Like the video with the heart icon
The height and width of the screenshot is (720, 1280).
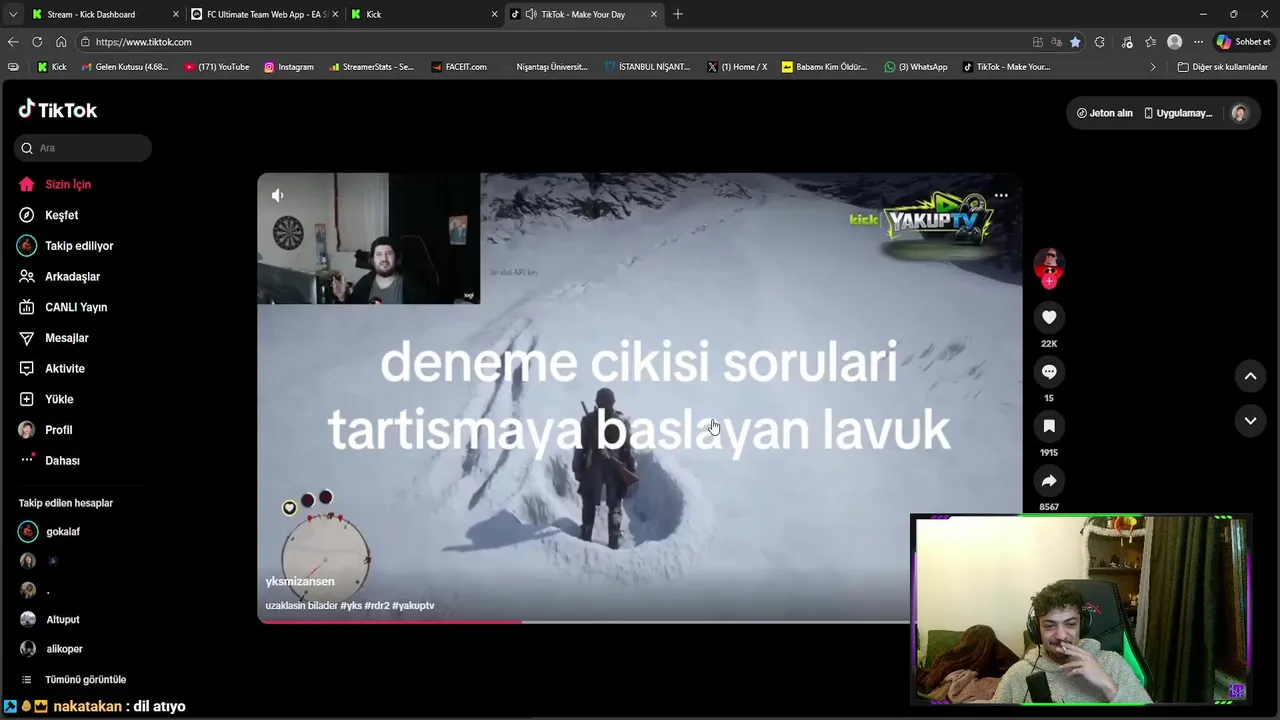[1049, 317]
